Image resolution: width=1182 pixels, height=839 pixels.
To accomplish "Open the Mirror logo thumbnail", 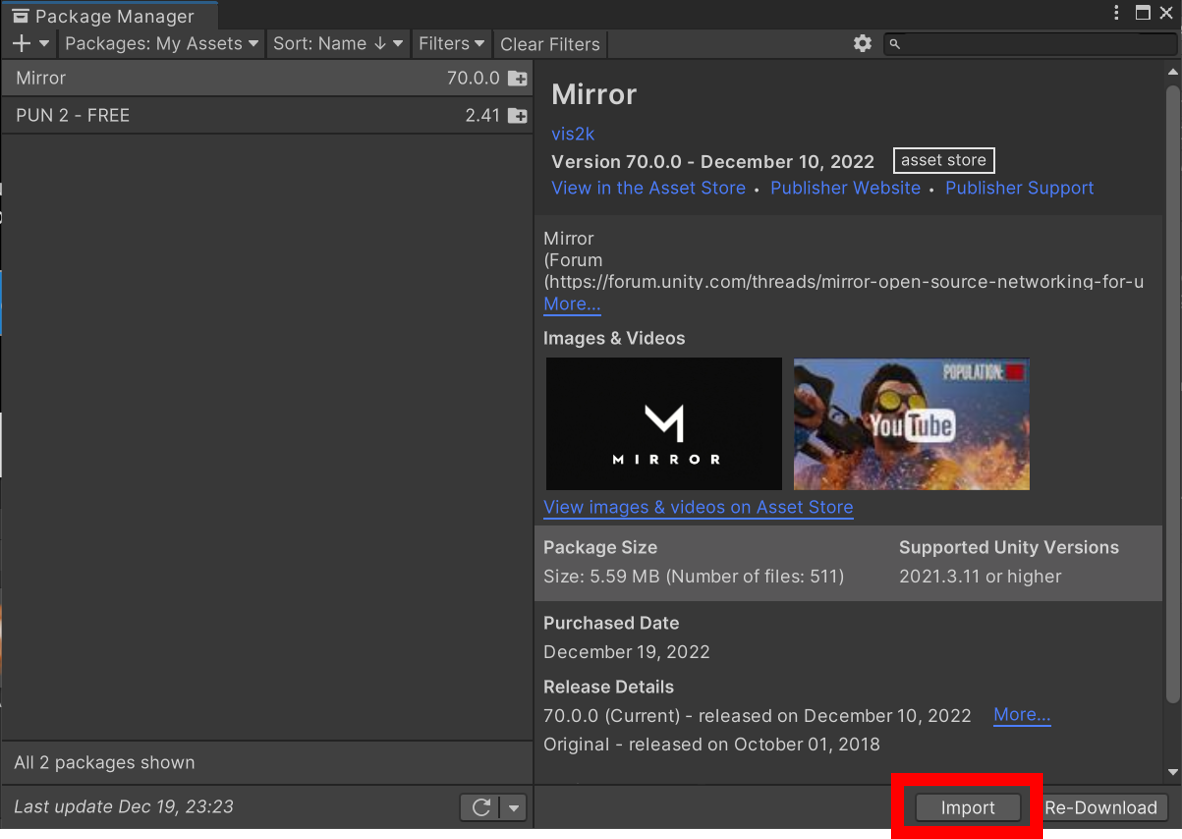I will 663,424.
